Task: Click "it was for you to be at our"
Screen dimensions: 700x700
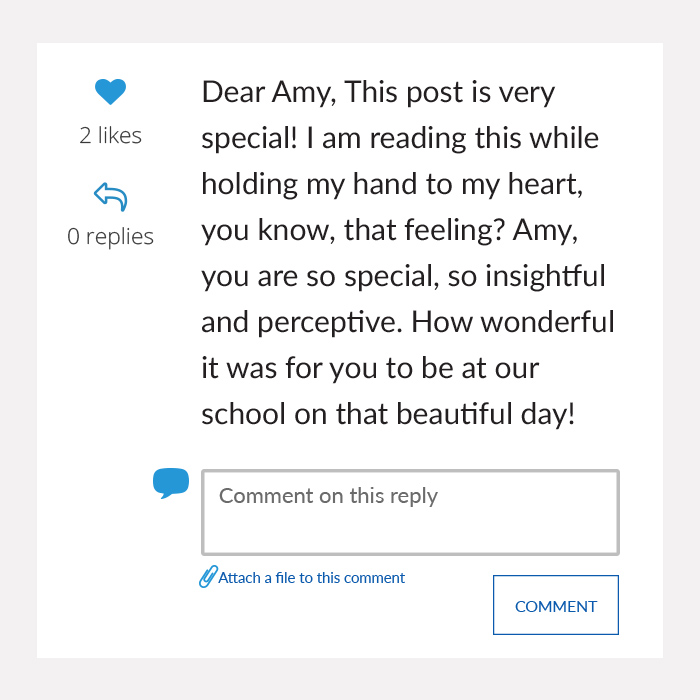Action: 370,368
